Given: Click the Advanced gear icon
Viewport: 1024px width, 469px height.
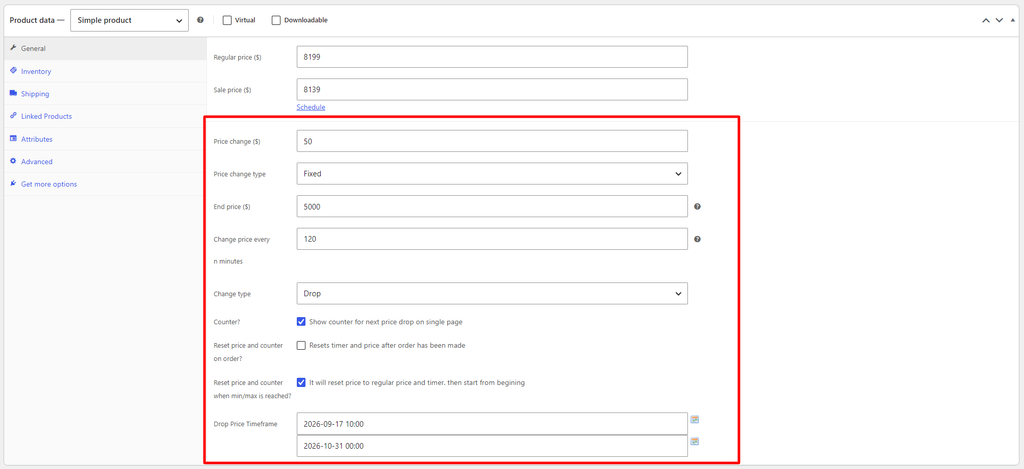Looking at the screenshot, I should [x=13, y=161].
